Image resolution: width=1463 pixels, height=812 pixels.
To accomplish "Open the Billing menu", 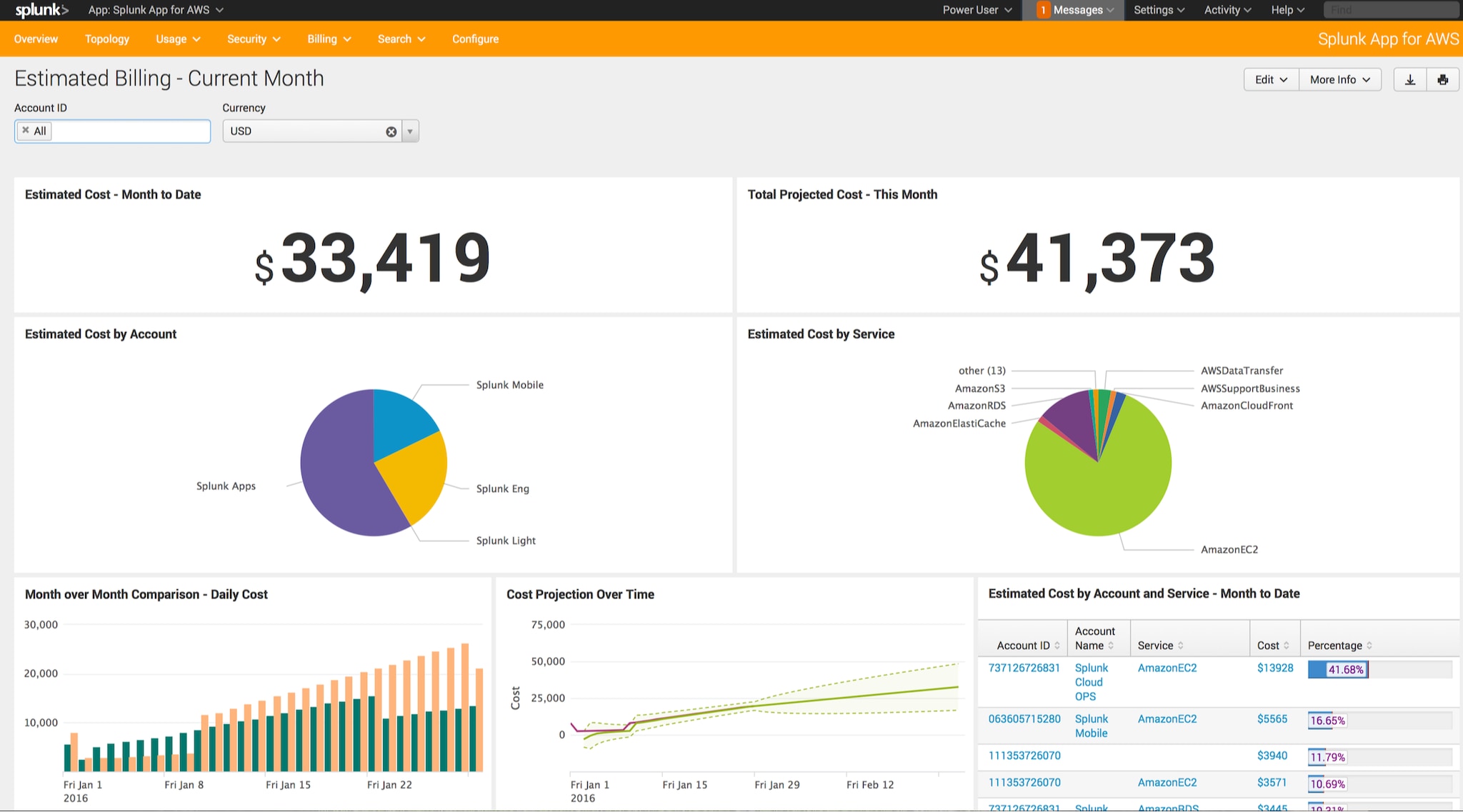I will click(x=329, y=39).
